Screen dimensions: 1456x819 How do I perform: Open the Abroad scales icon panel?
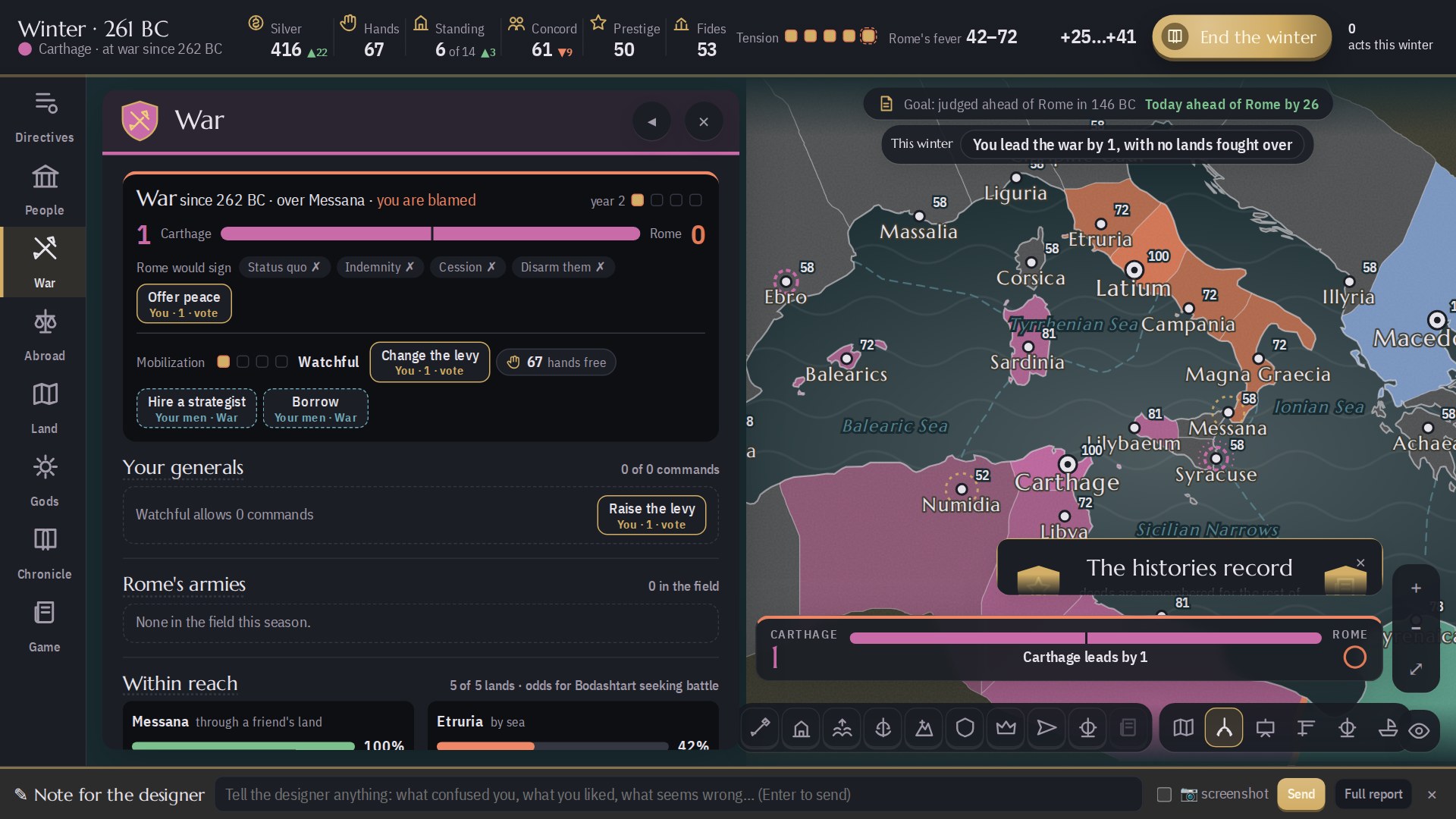[44, 336]
